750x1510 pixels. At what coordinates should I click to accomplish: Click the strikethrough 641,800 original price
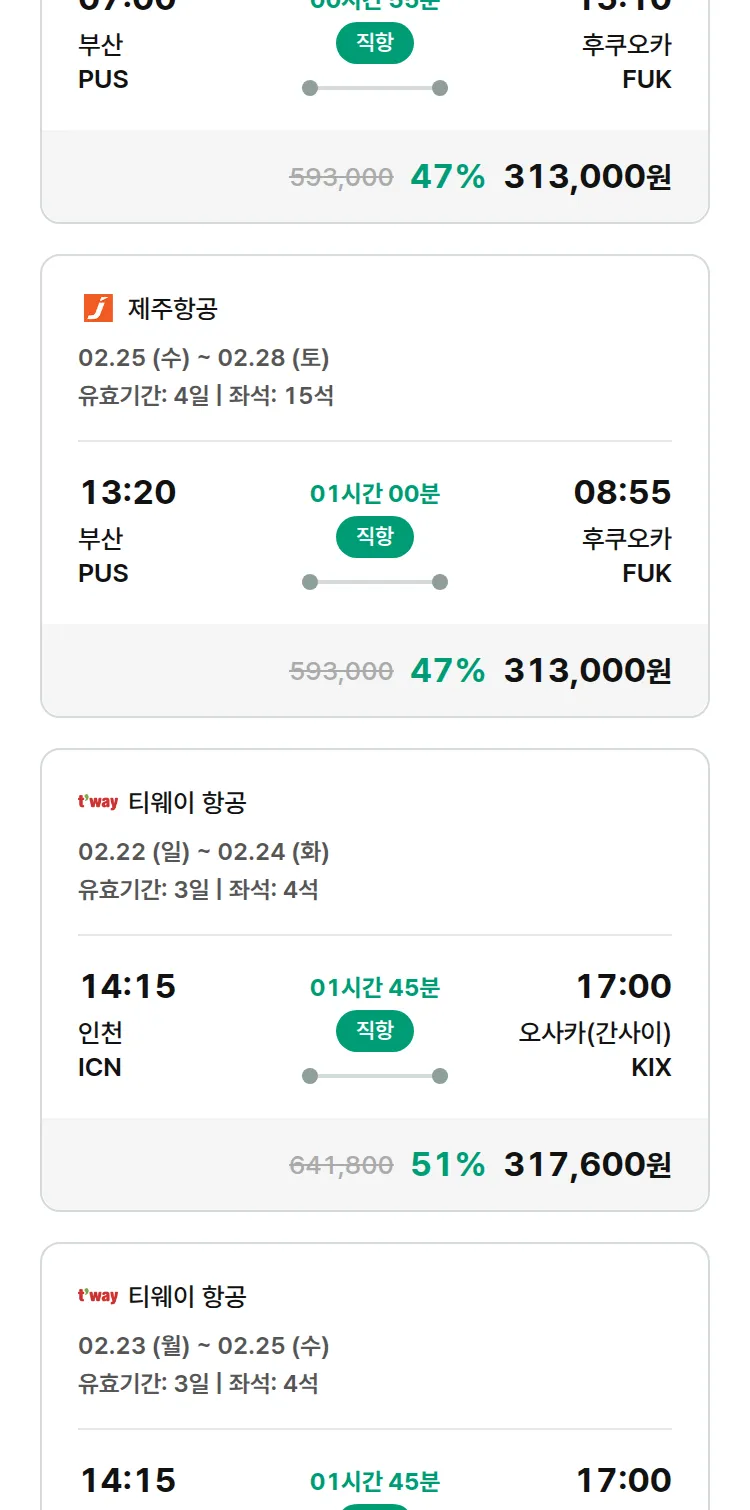[x=341, y=1166]
